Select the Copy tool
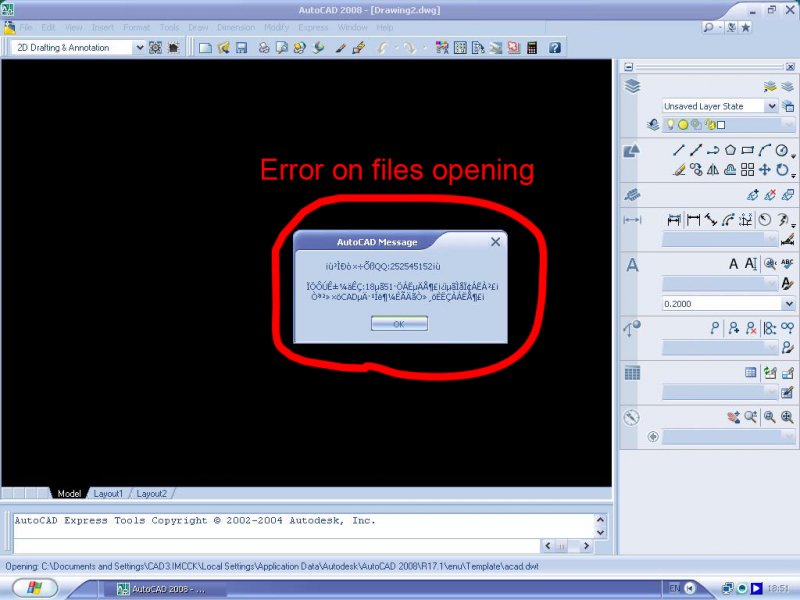 pyautogui.click(x=696, y=169)
